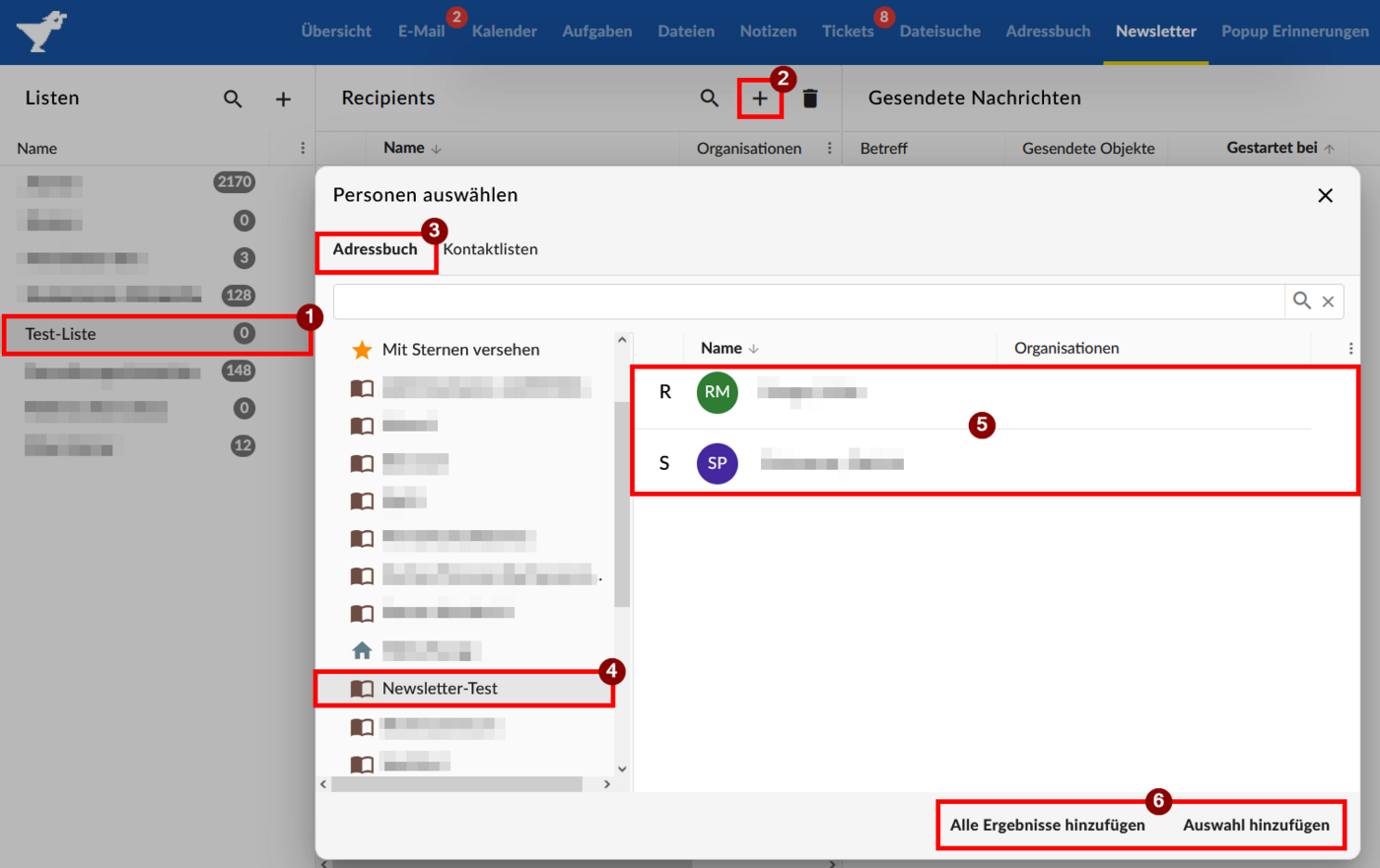Click the star icon next to Mit Sternen versehen

(x=362, y=349)
